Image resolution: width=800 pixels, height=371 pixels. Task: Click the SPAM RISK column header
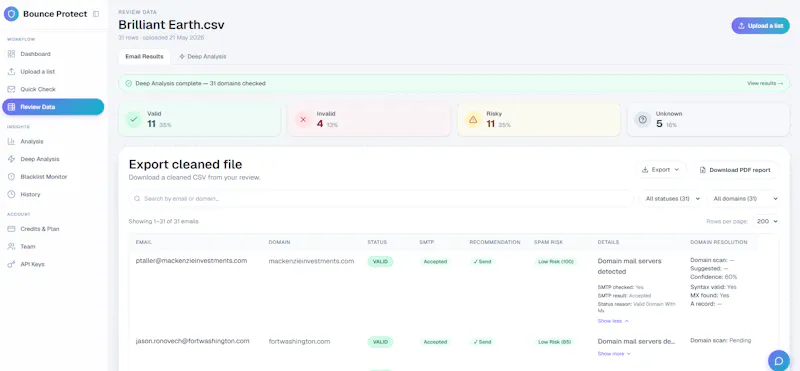click(548, 242)
